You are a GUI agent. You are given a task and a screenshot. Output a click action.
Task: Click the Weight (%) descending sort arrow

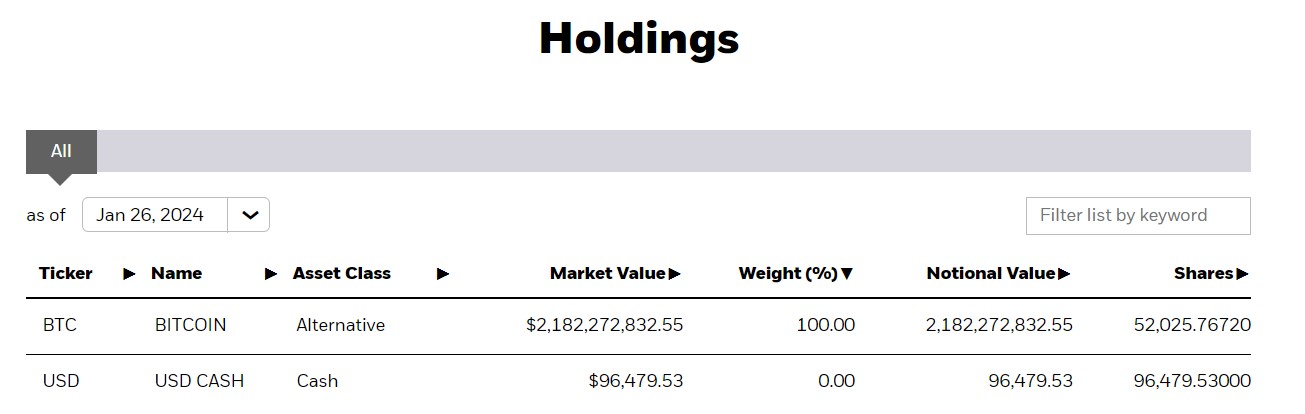847,274
